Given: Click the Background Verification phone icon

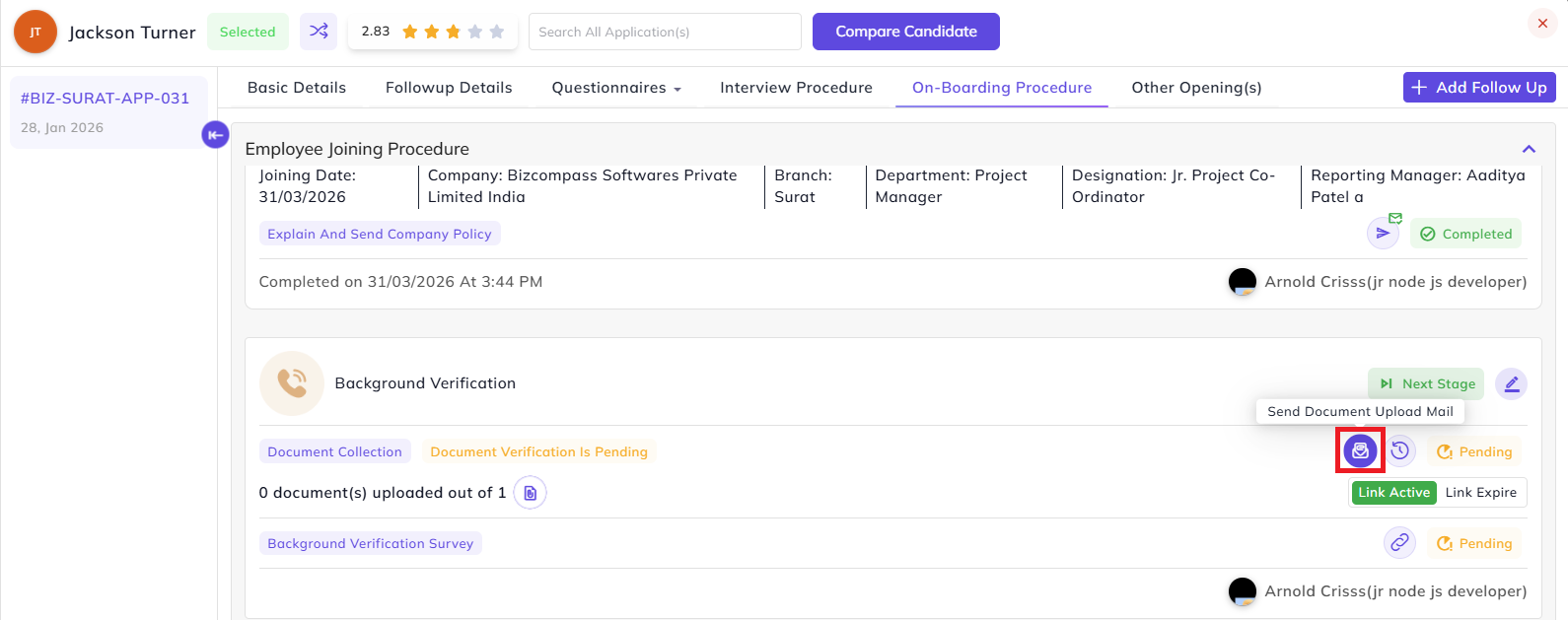Looking at the screenshot, I should (x=292, y=383).
